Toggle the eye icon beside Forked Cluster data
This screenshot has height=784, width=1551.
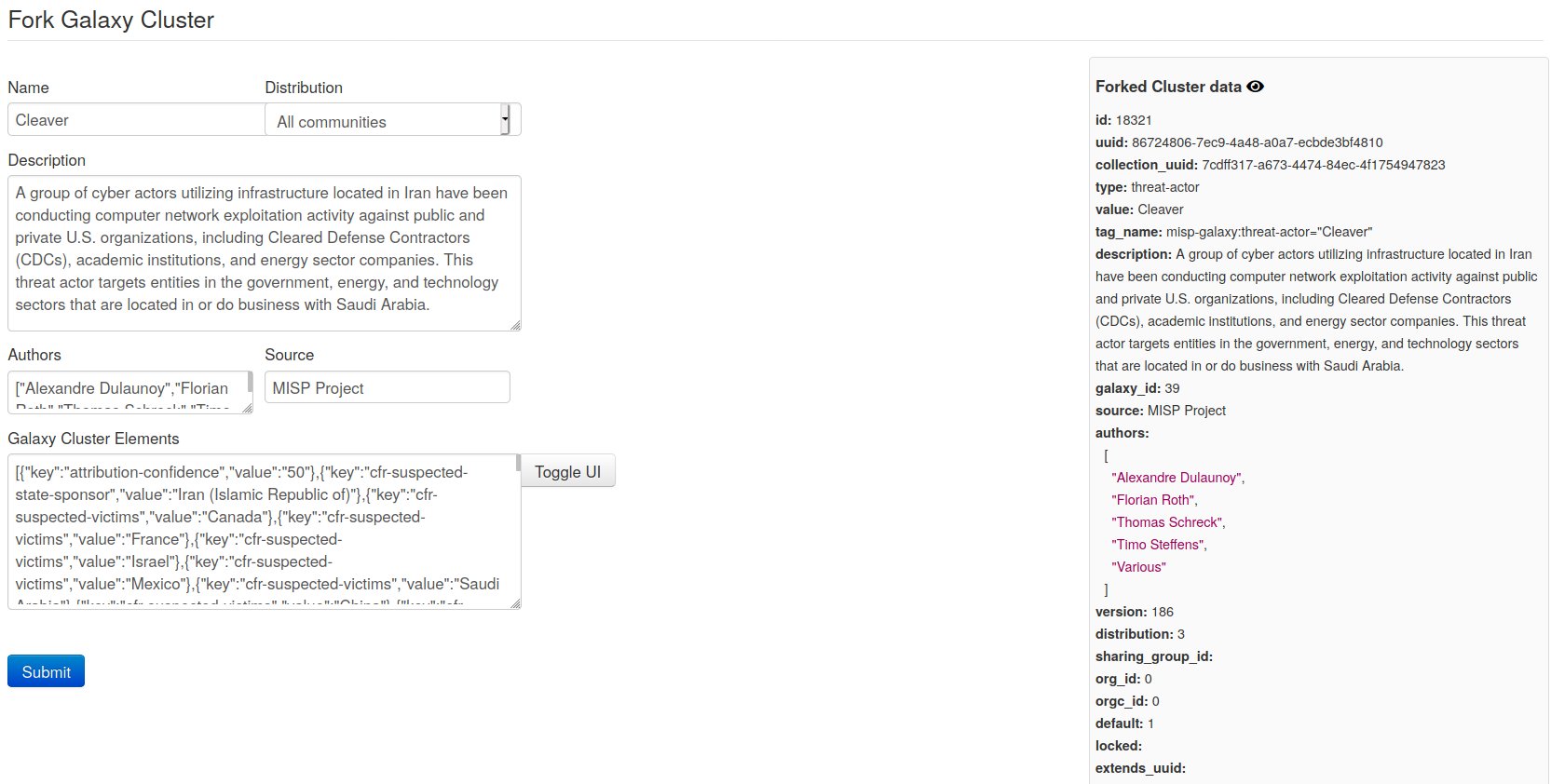point(1256,87)
